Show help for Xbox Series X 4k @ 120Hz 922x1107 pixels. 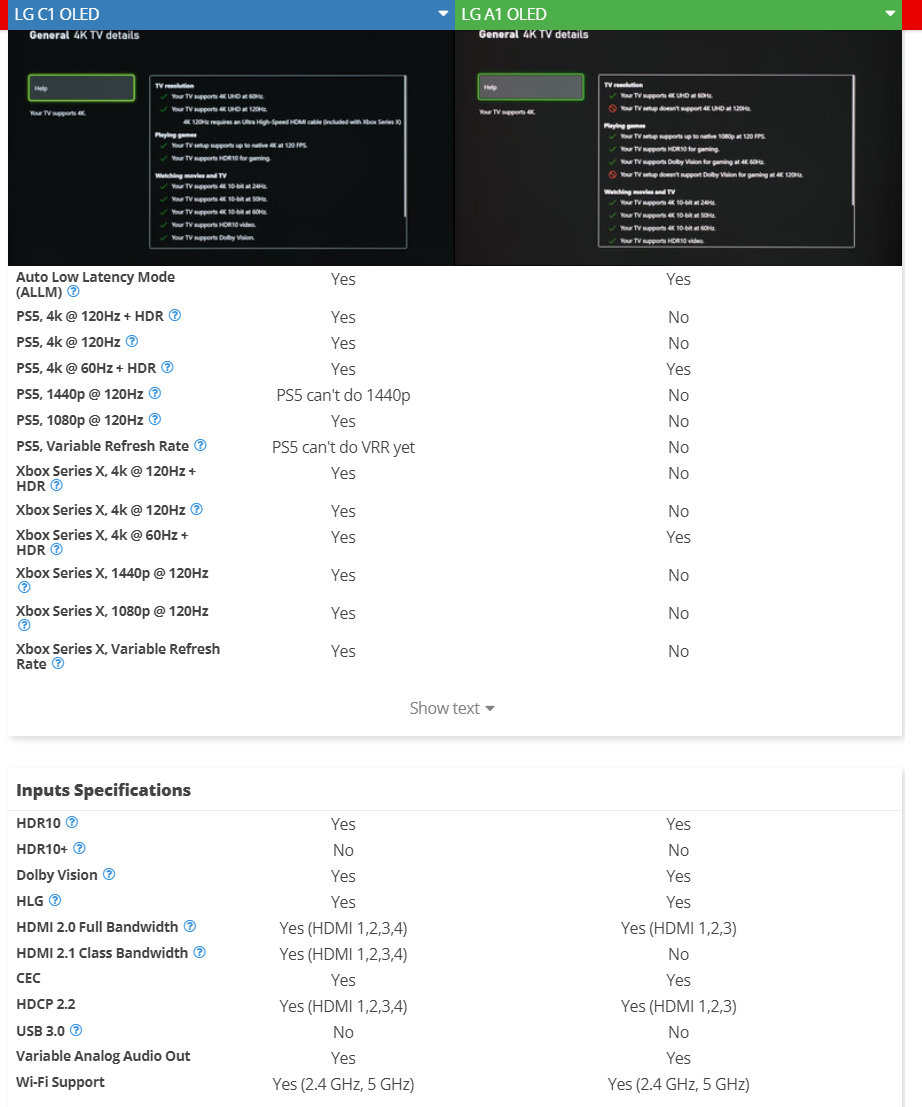click(x=197, y=509)
